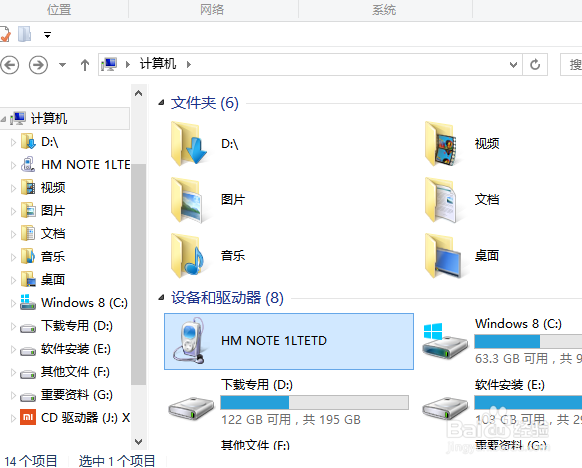Select D:\ in the navigation tree
Image resolution: width=582 pixels, height=468 pixels.
coord(50,142)
